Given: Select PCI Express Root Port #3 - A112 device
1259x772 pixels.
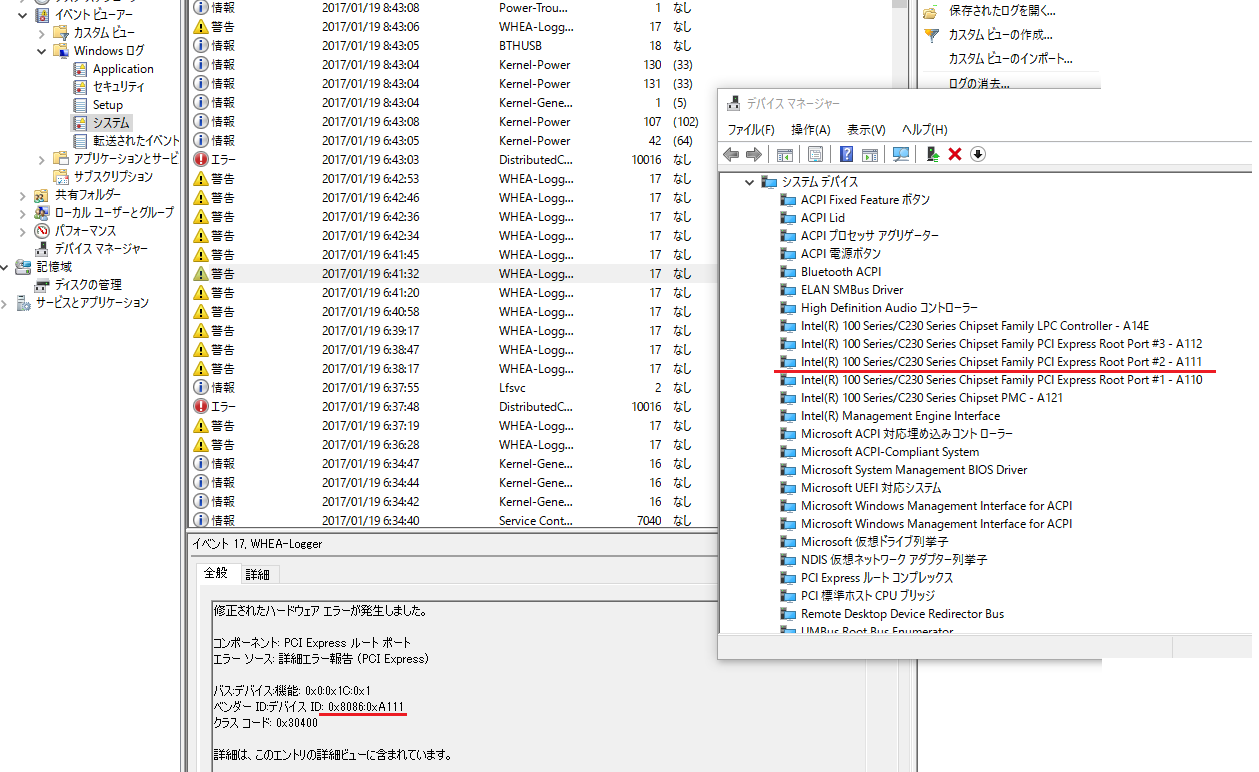Looking at the screenshot, I should (x=1001, y=344).
